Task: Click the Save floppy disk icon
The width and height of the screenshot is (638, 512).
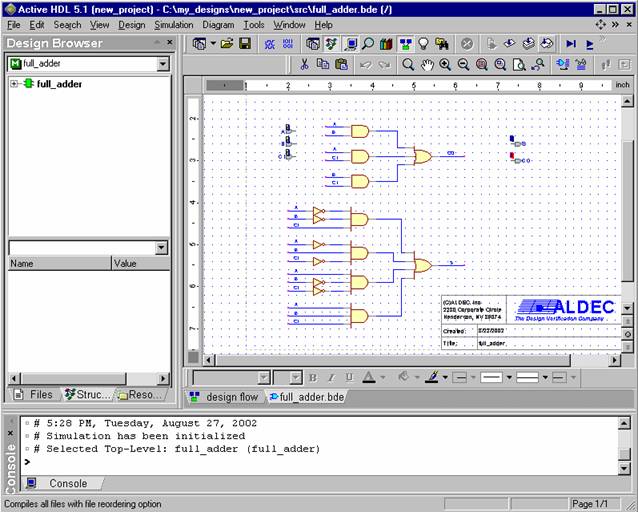Action: tap(245, 44)
